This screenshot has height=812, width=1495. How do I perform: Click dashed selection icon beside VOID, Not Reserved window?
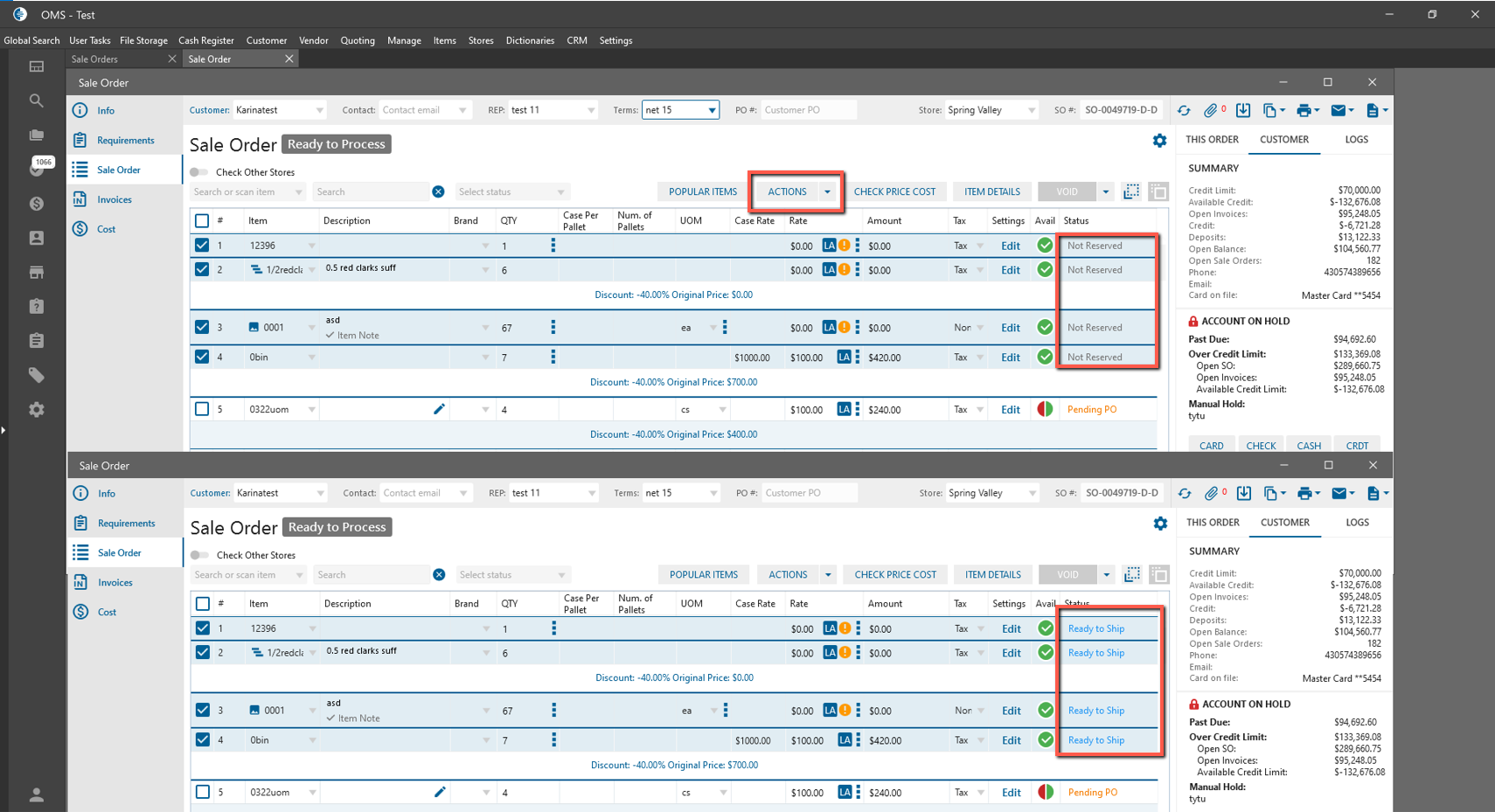click(1131, 191)
